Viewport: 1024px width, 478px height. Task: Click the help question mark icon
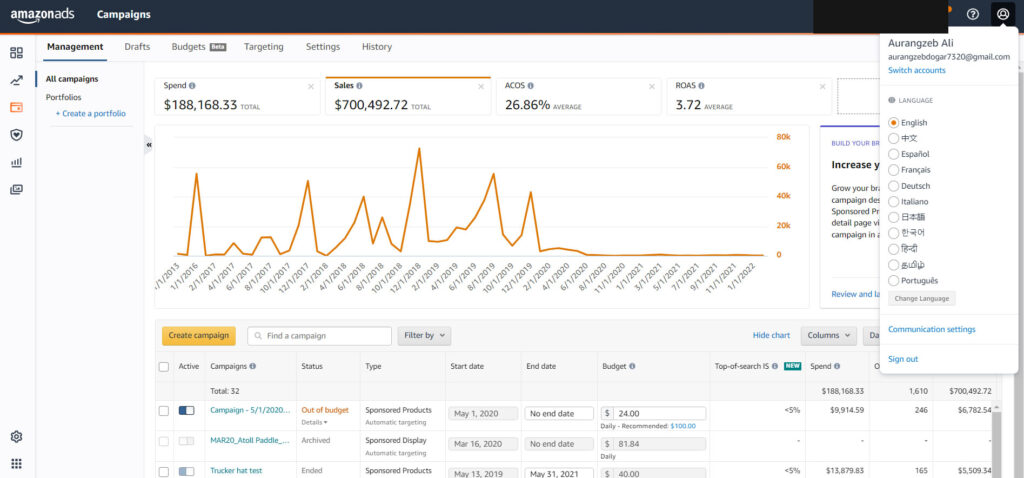(x=972, y=14)
